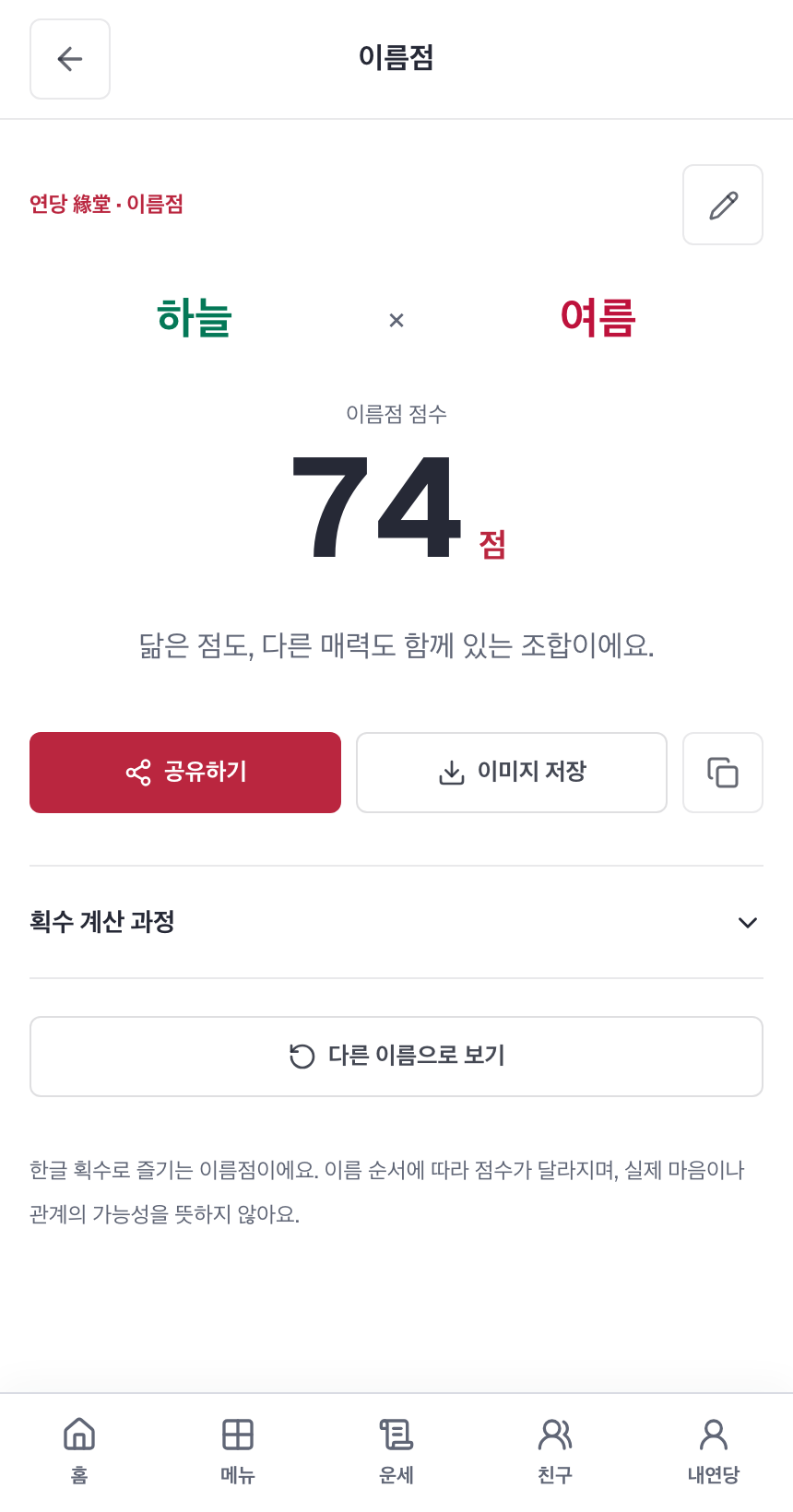Click the 74 score number

point(376,508)
